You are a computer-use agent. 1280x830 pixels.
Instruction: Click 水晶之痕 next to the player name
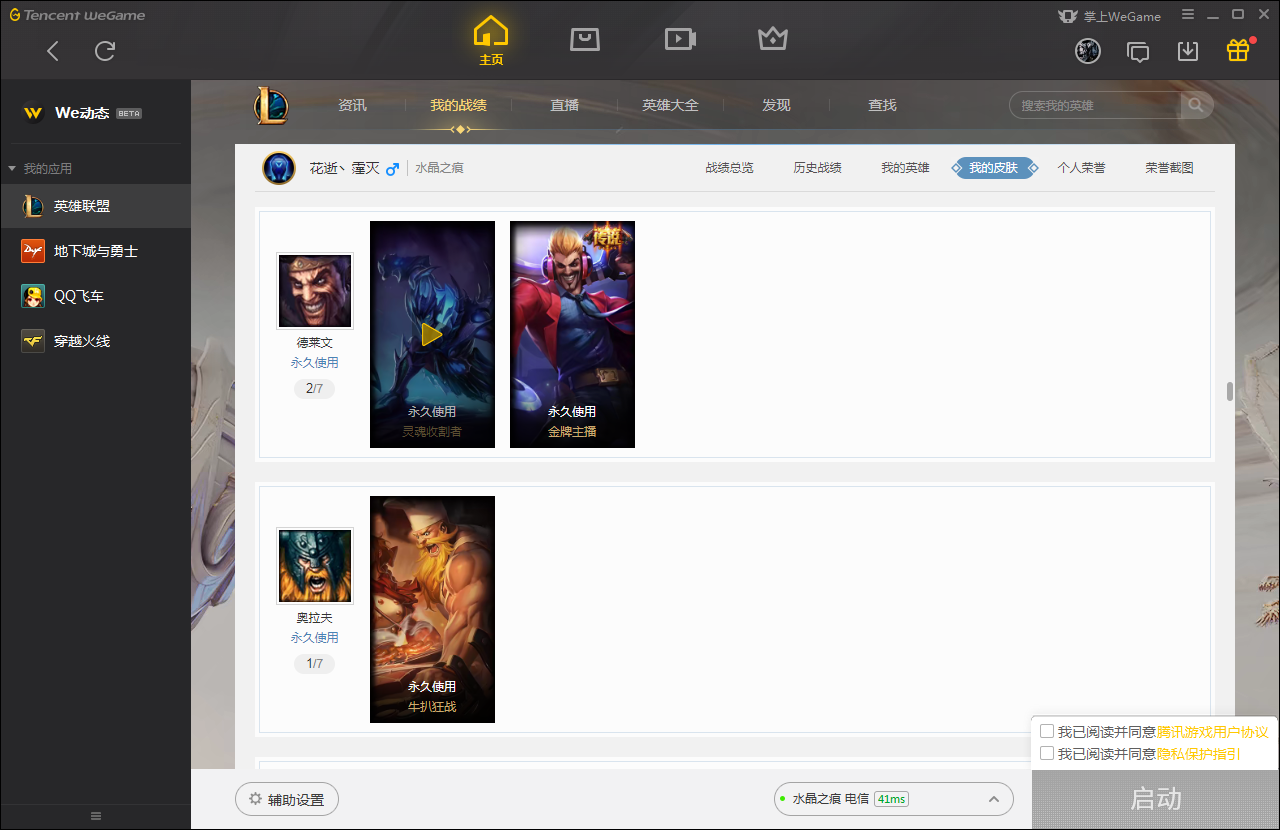(440, 168)
